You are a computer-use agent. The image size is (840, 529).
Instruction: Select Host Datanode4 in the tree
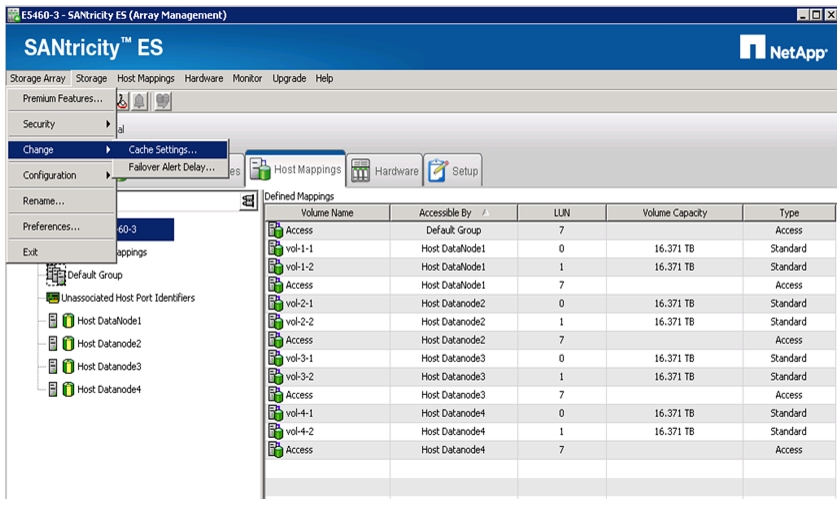tap(109, 389)
